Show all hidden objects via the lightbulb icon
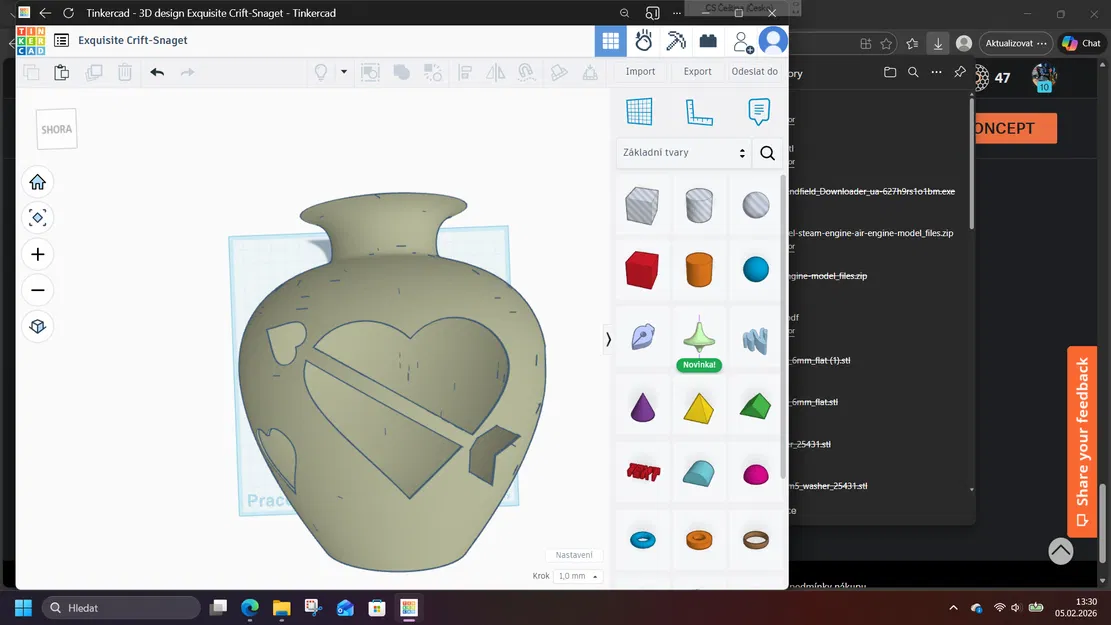 click(320, 72)
